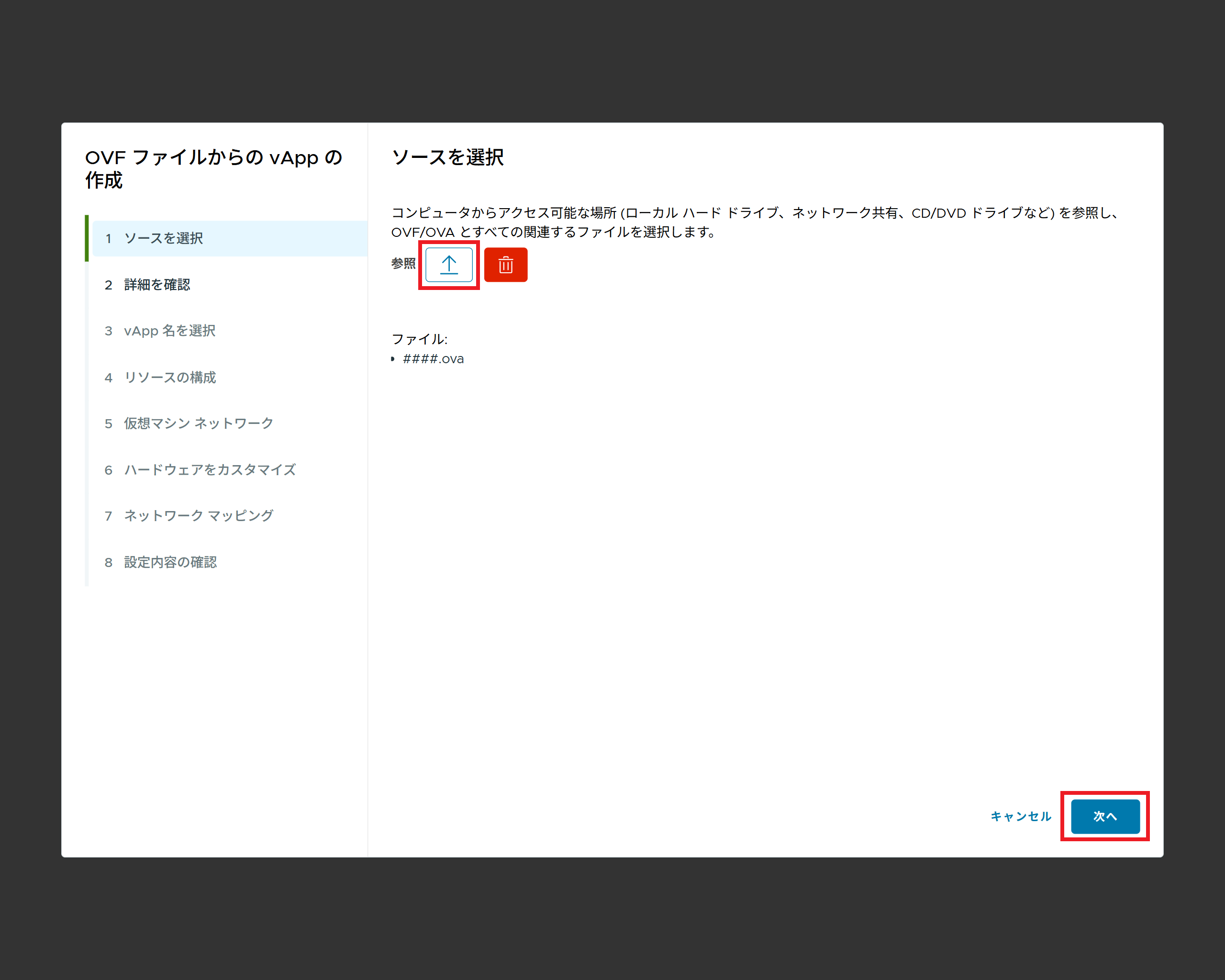Click the red trash delete icon
This screenshot has height=980, width=1225.
pyautogui.click(x=505, y=265)
